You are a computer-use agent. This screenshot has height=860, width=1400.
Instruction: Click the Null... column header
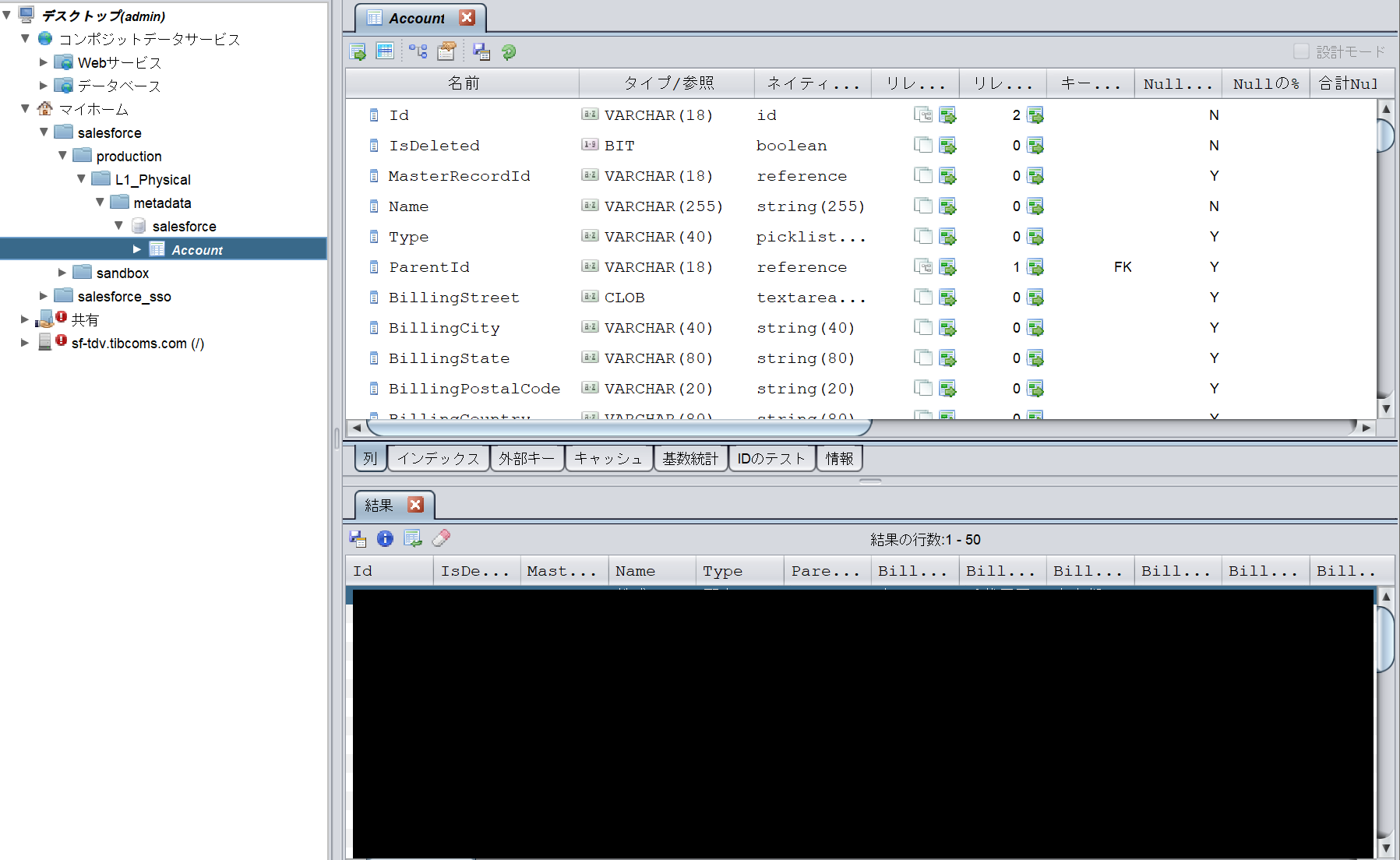pyautogui.click(x=1178, y=83)
